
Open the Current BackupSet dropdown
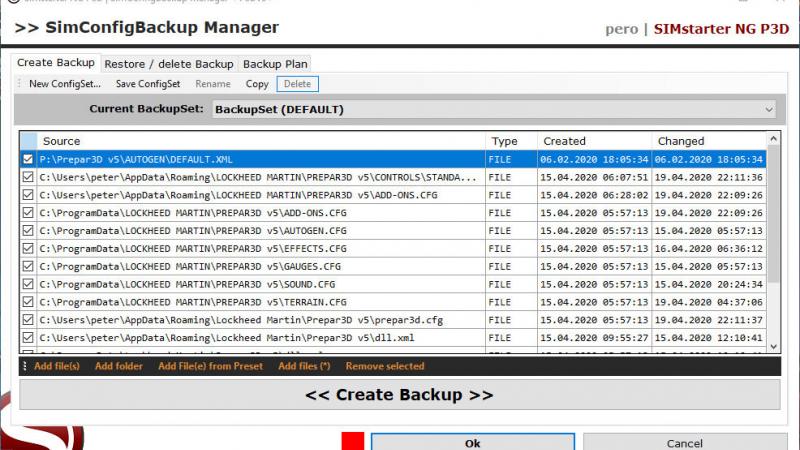coord(494,109)
